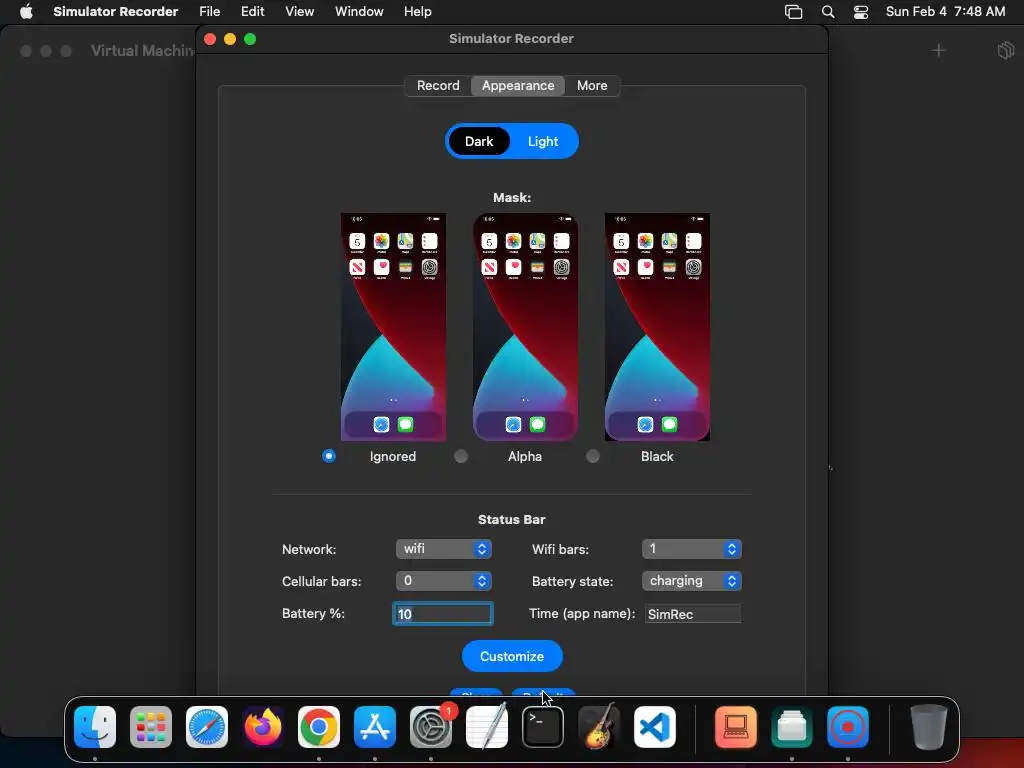Switch appearance to Light
Viewport: 1024px width, 768px height.
[543, 141]
